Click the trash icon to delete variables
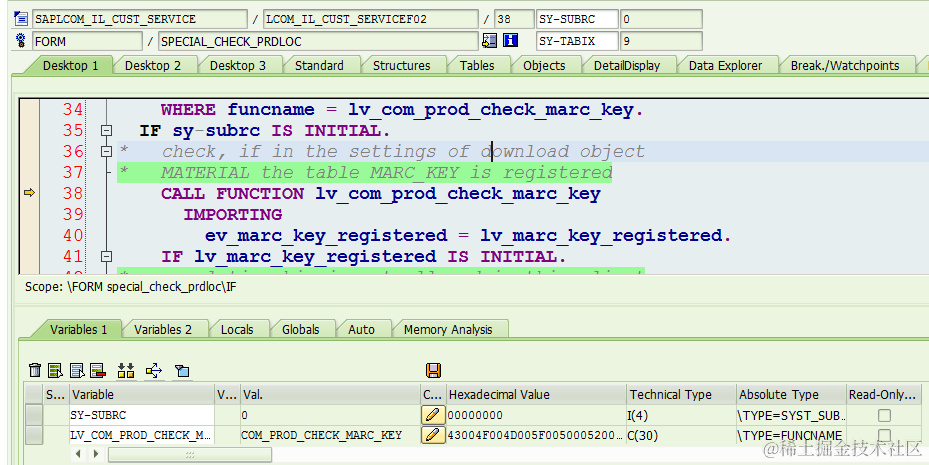 point(35,371)
